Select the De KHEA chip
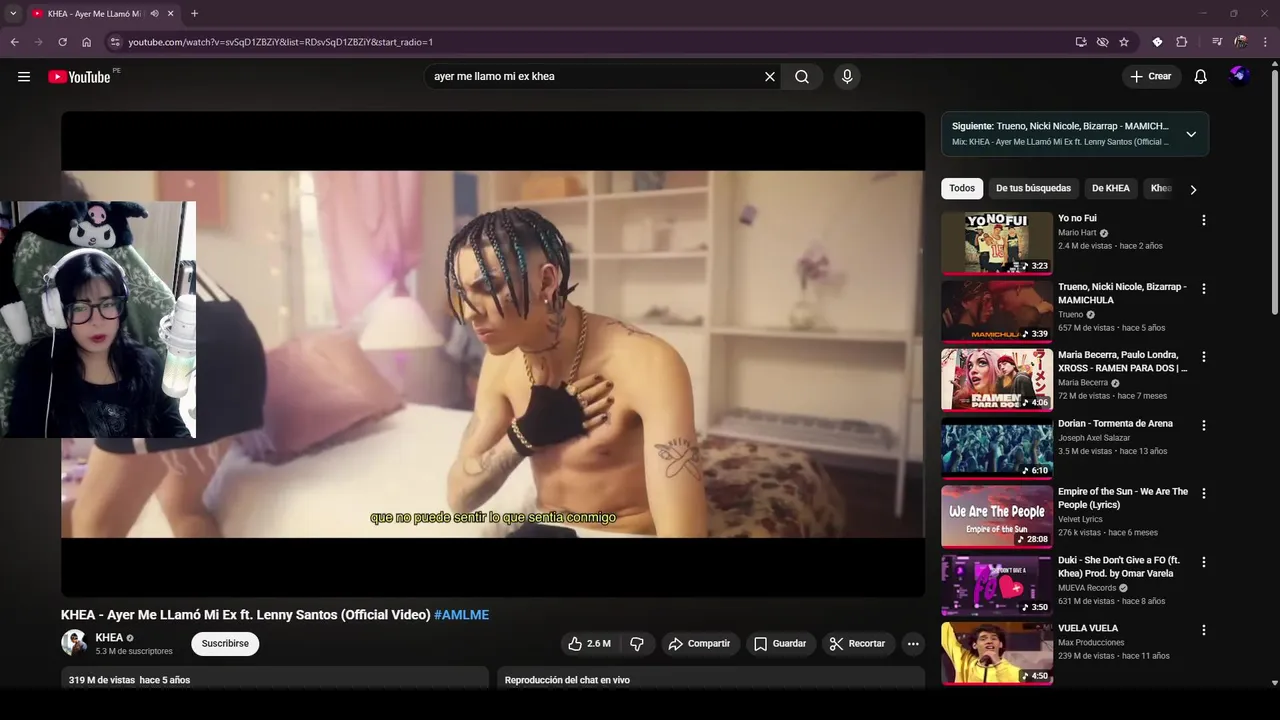 (1110, 188)
